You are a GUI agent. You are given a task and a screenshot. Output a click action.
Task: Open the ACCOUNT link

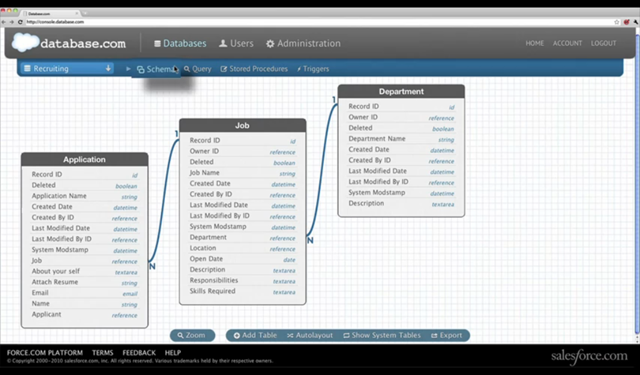[x=567, y=43]
